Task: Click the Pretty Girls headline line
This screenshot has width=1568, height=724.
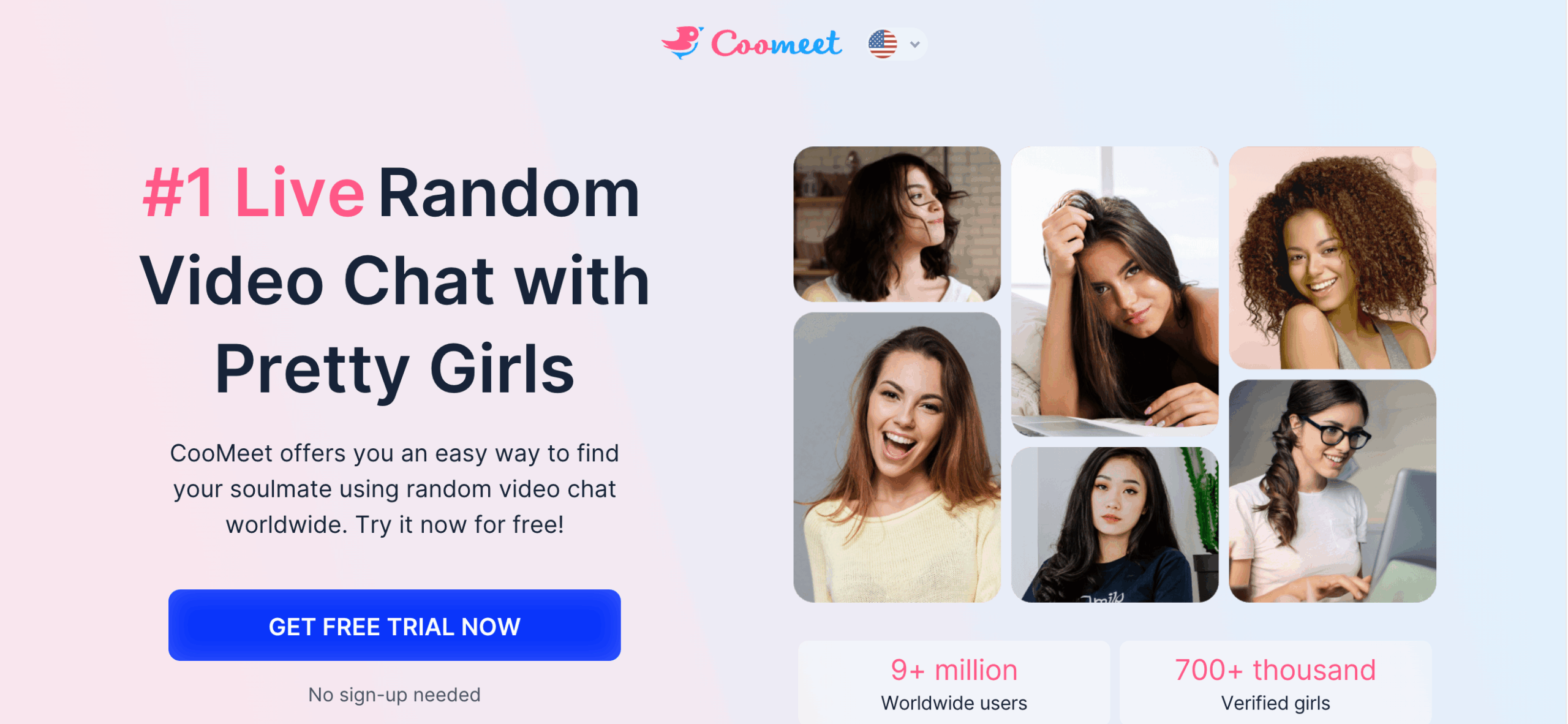Action: click(x=394, y=369)
